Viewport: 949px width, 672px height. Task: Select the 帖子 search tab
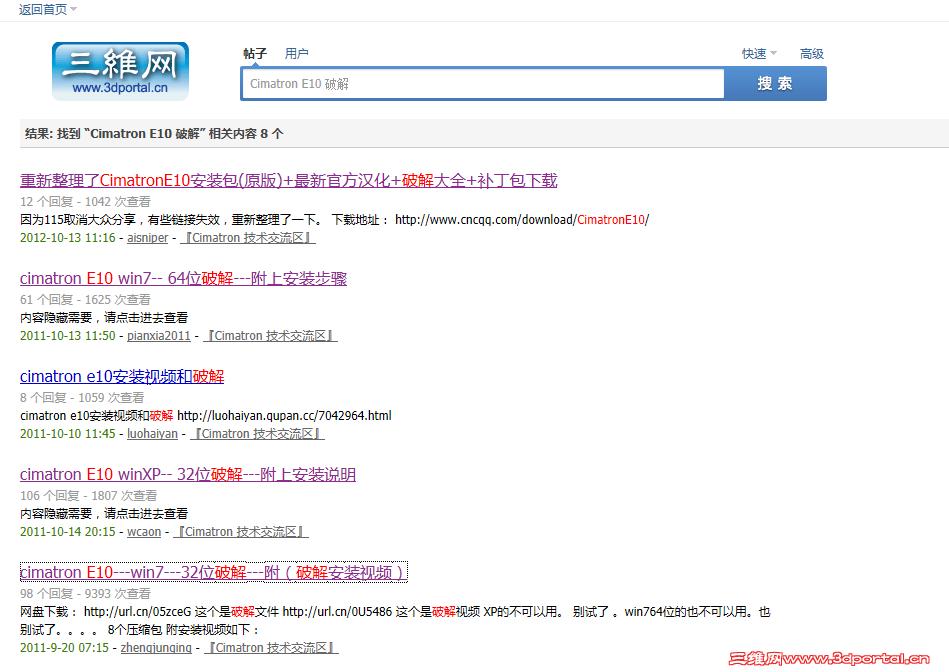(x=255, y=53)
